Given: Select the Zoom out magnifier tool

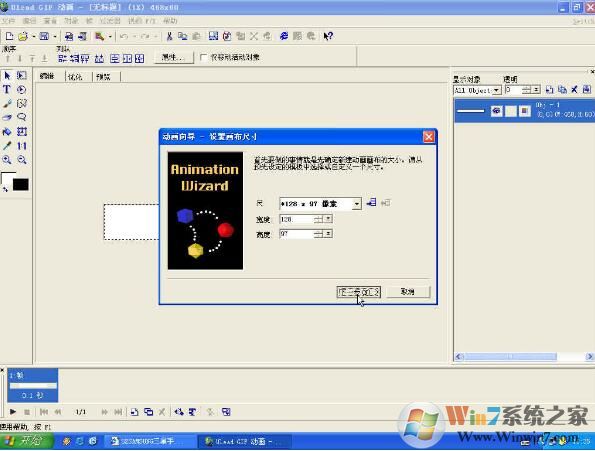Looking at the screenshot, I should click(x=22, y=160).
